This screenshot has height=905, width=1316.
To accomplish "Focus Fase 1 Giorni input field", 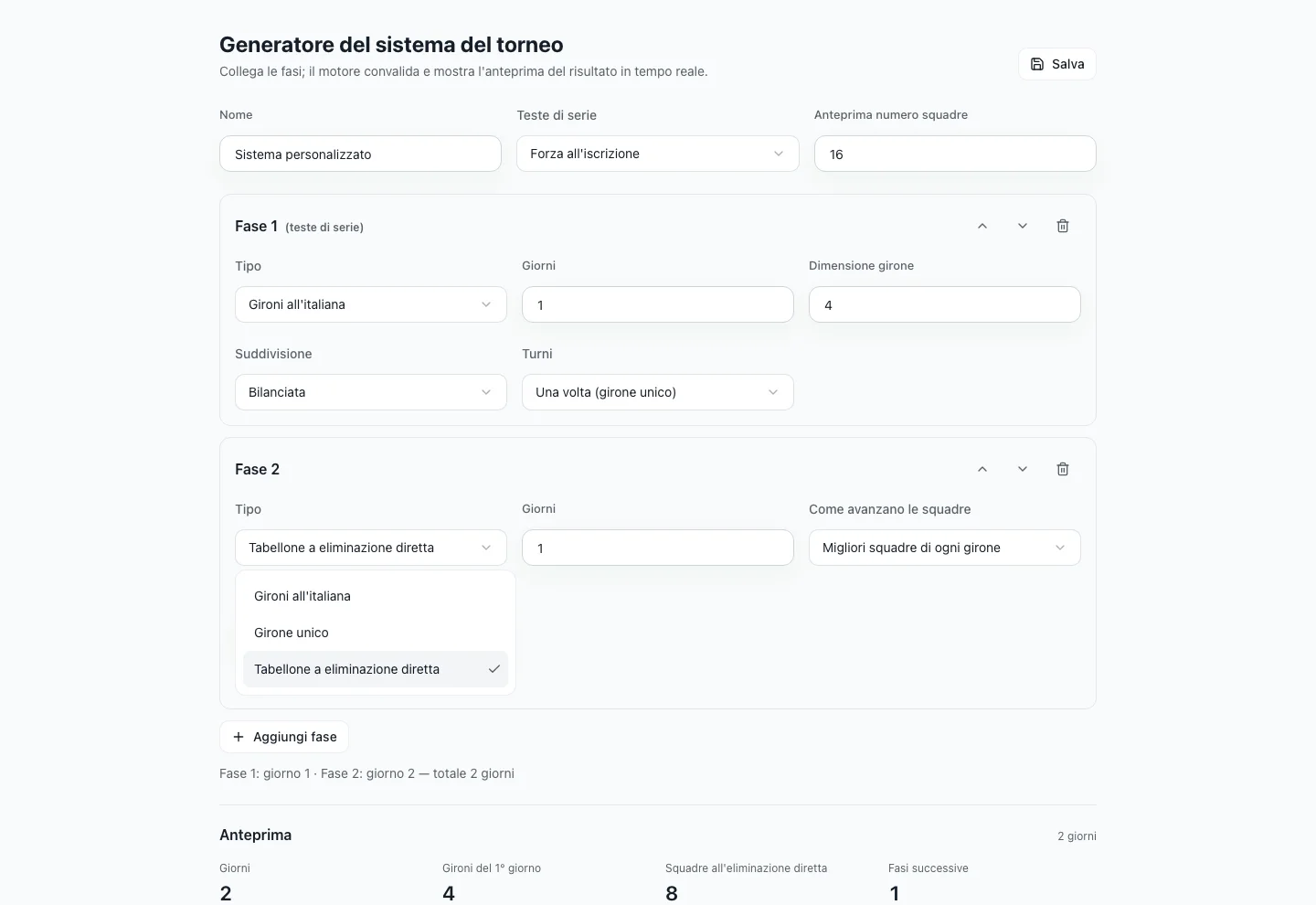I will click(658, 304).
